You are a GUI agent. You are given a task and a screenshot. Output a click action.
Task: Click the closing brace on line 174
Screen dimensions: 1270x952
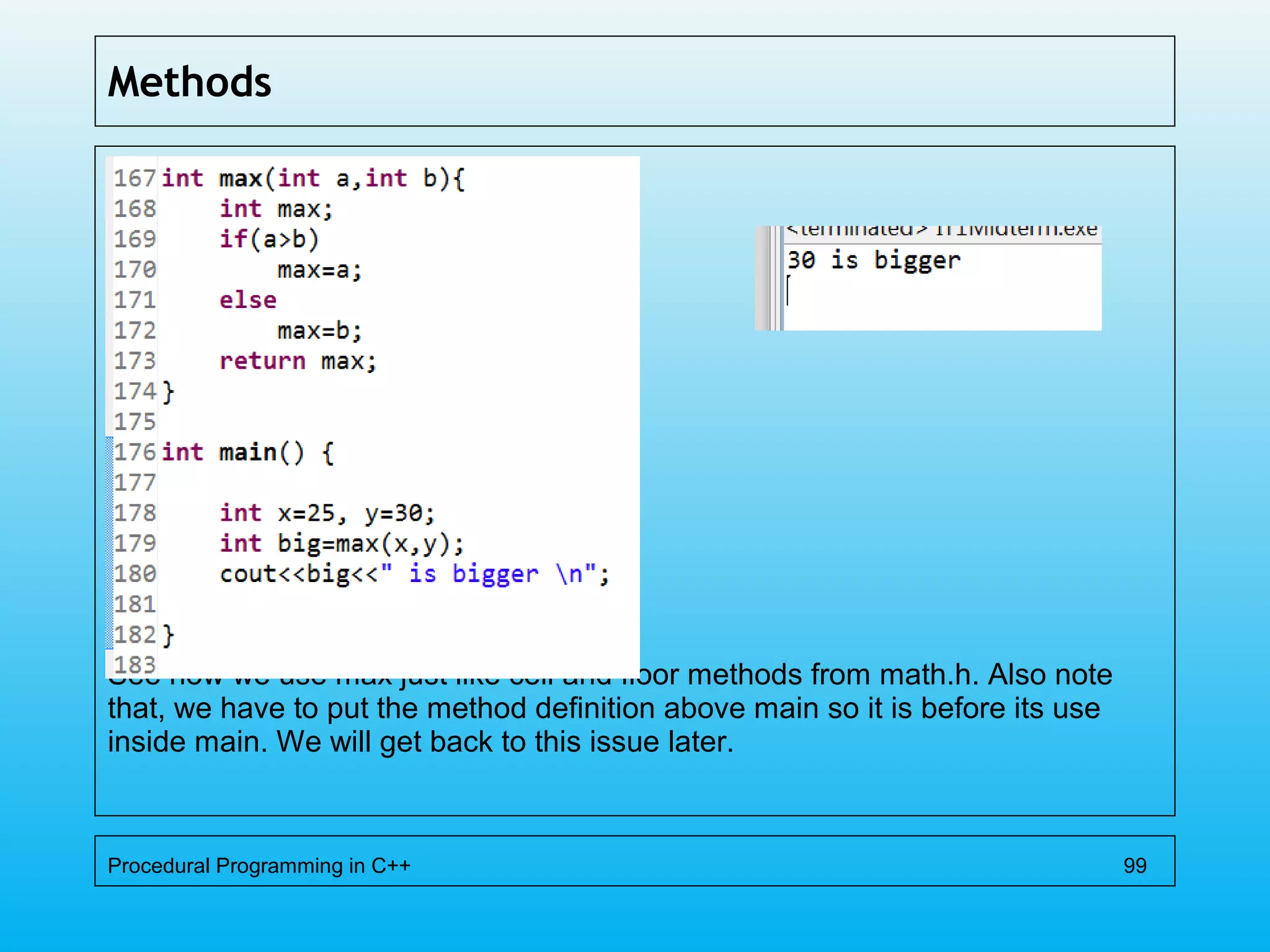click(168, 392)
